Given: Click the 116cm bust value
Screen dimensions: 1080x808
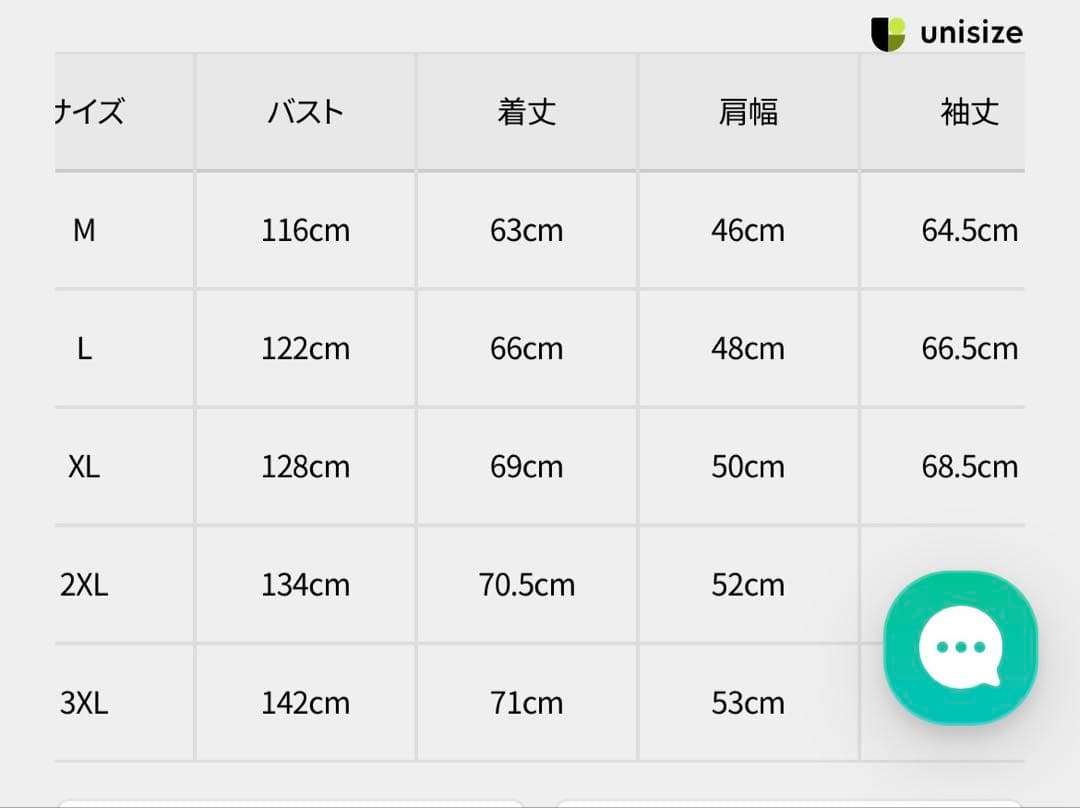Looking at the screenshot, I should (x=305, y=231).
